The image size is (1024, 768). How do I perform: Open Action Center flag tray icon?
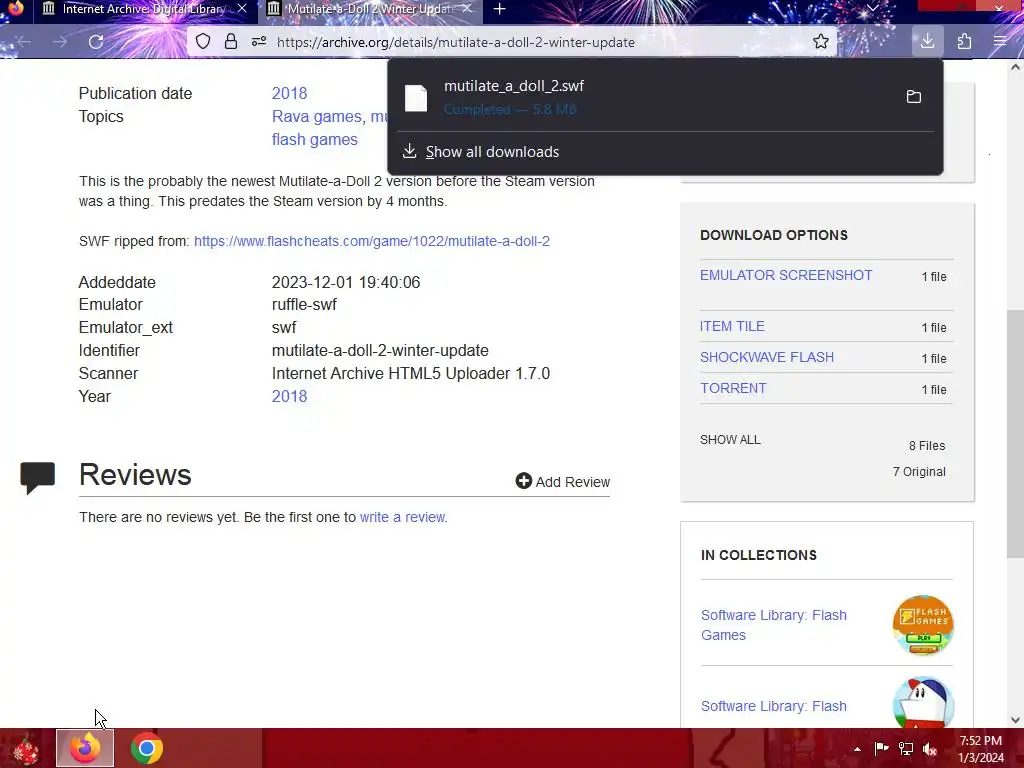(881, 748)
